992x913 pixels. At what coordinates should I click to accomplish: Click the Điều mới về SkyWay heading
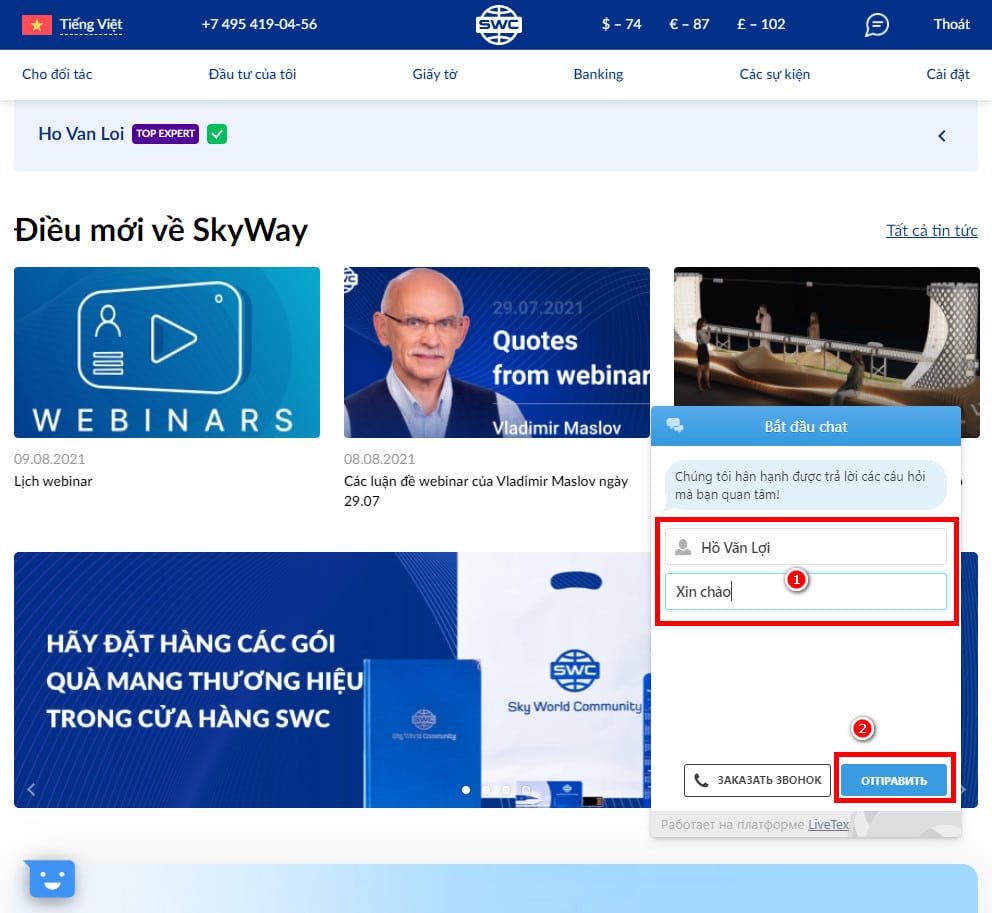pyautogui.click(x=161, y=230)
